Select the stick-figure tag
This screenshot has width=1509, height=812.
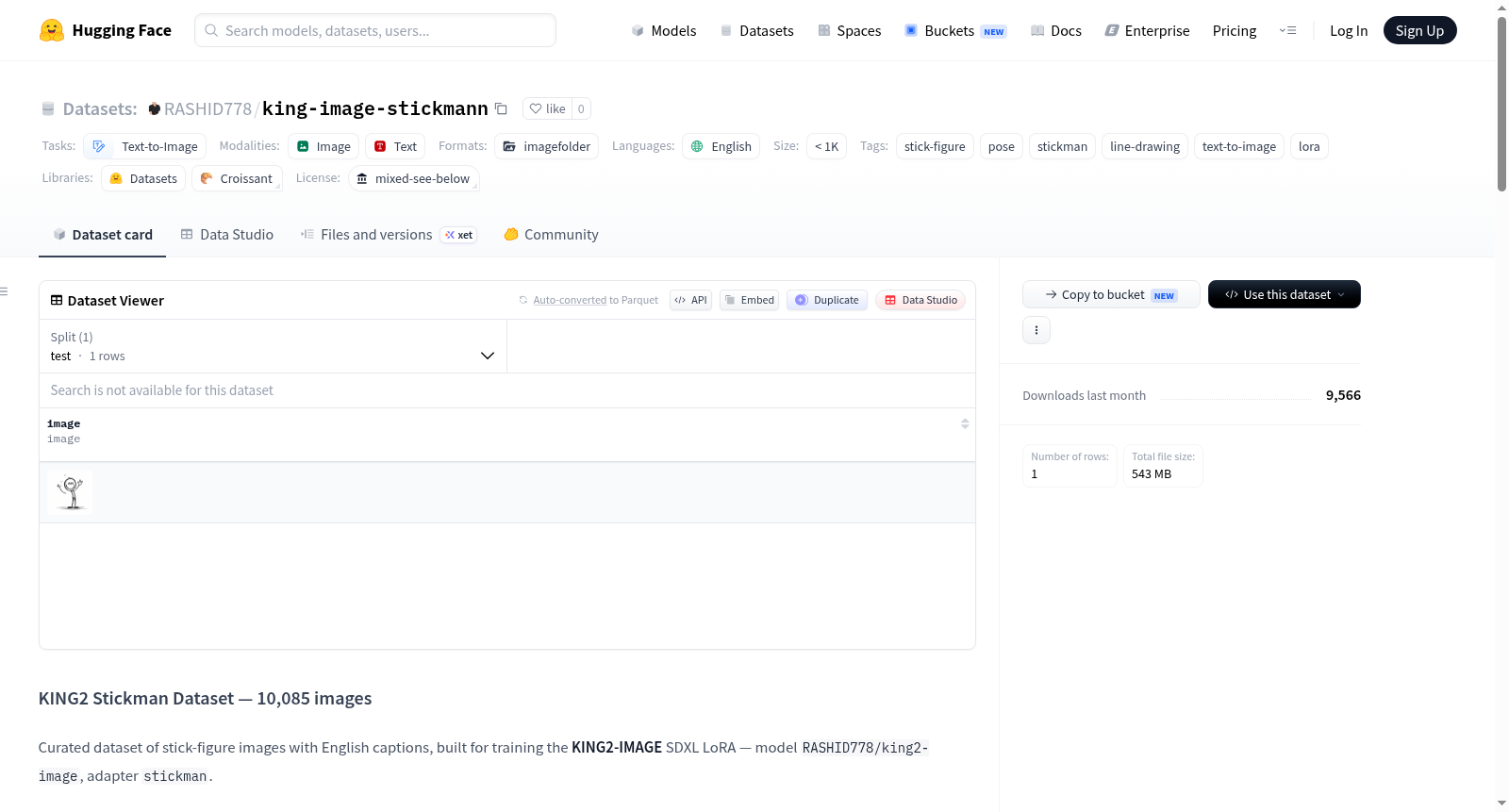click(x=935, y=146)
